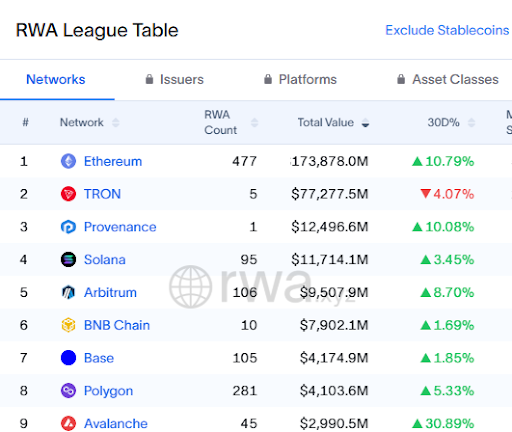Open the Base network link
Image resolution: width=512 pixels, height=432 pixels.
pos(99,358)
